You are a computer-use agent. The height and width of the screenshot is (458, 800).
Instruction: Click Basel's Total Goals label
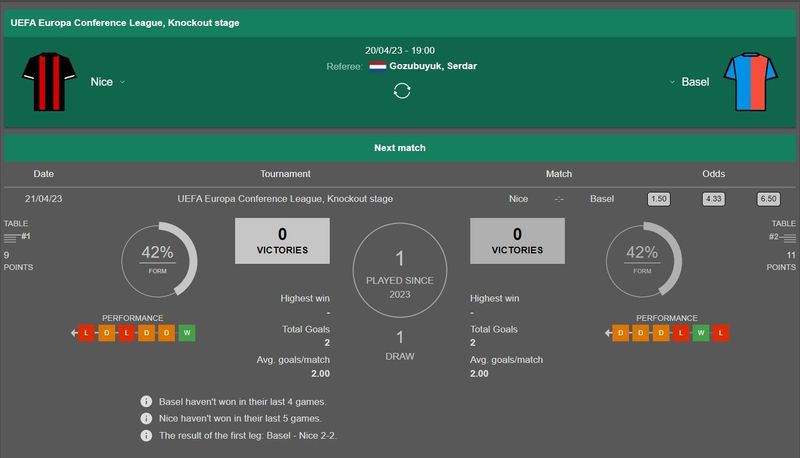[494, 329]
